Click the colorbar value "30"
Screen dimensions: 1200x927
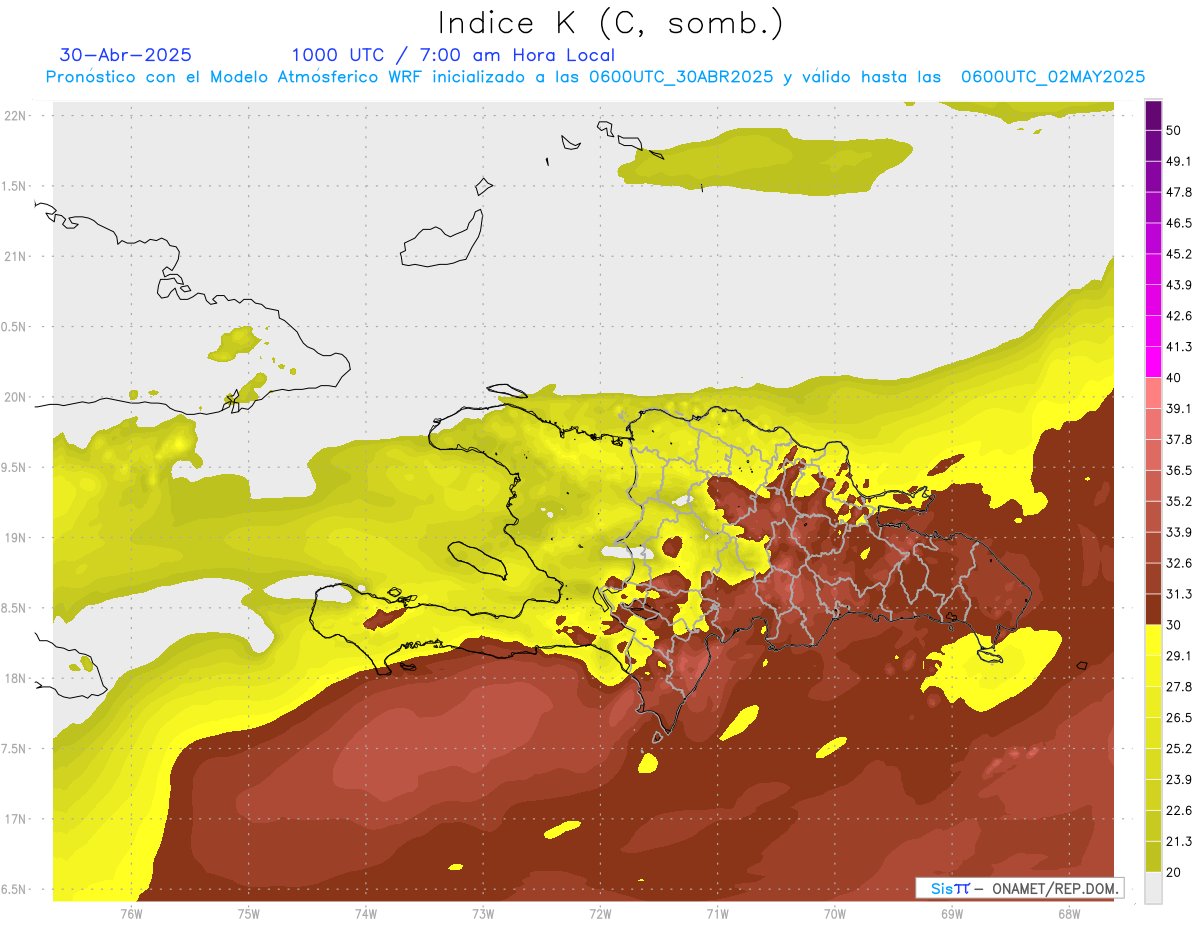(1174, 625)
